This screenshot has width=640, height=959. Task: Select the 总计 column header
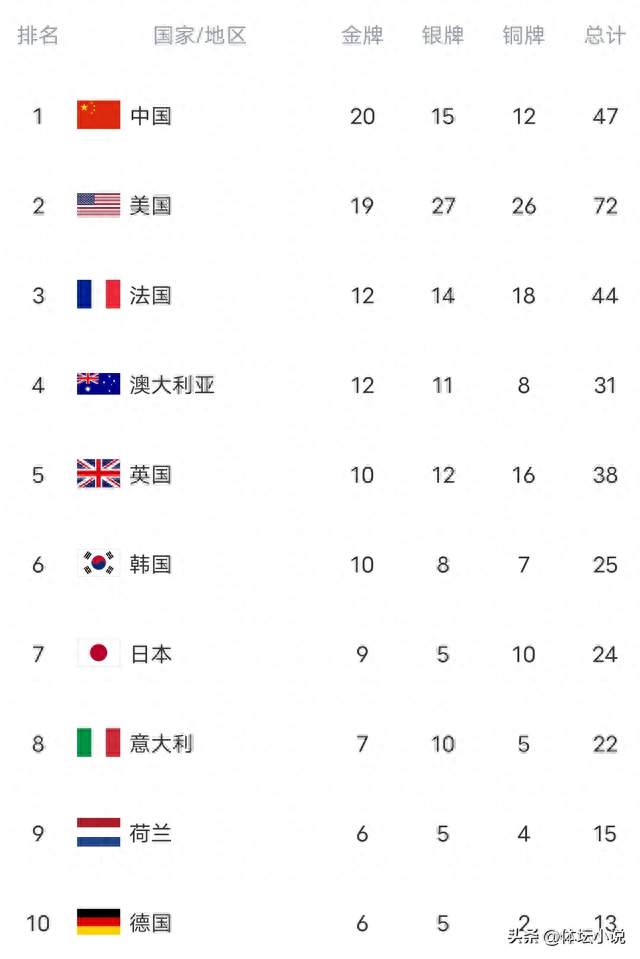coord(605,35)
